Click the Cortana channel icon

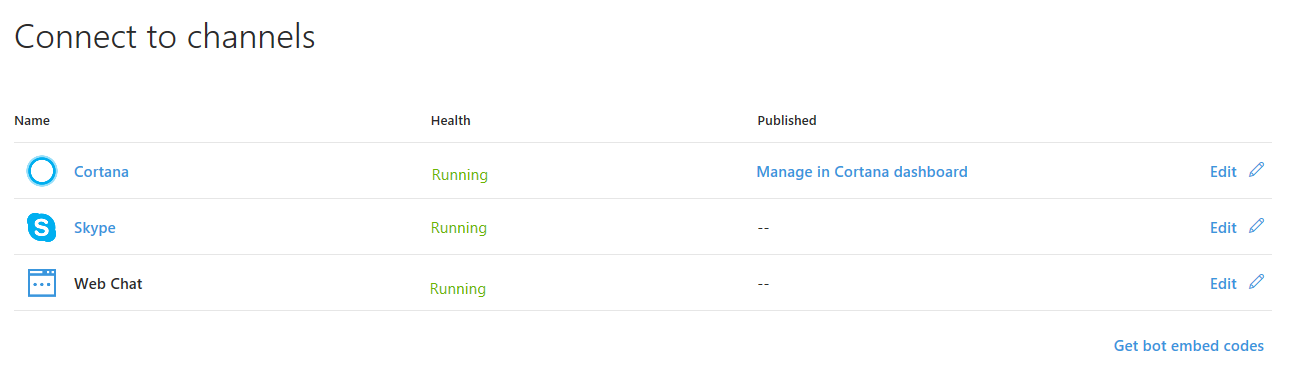(42, 172)
